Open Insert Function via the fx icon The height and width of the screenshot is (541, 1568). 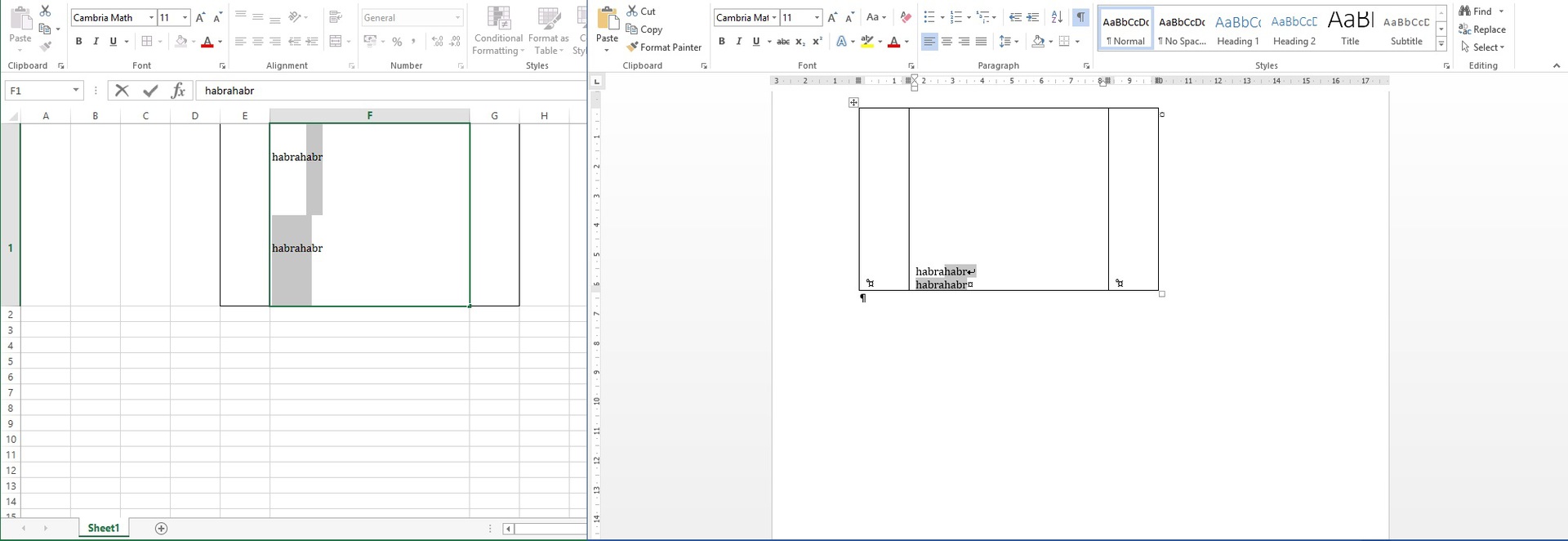178,91
